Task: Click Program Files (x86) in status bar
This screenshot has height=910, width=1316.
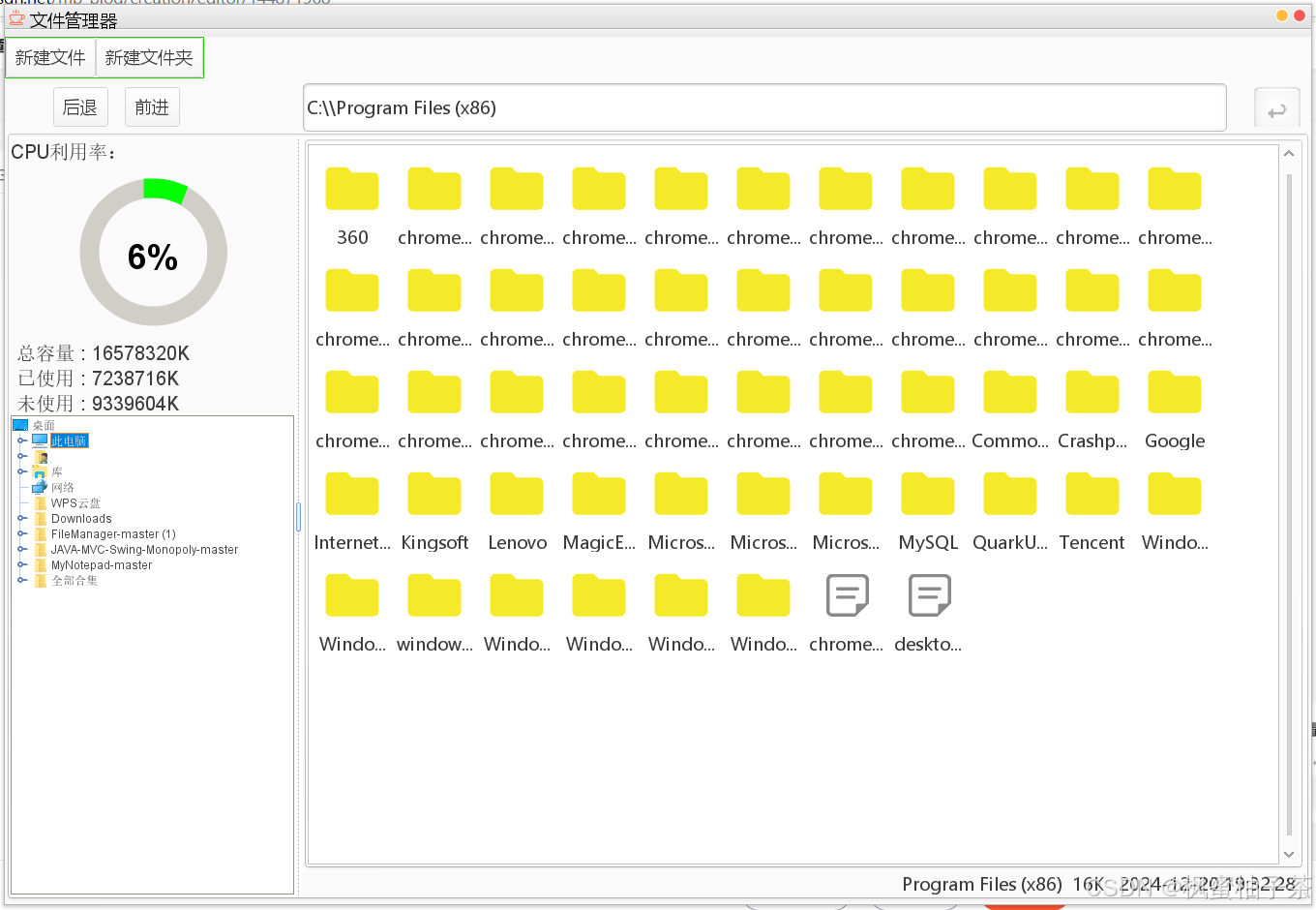Action: point(982,884)
